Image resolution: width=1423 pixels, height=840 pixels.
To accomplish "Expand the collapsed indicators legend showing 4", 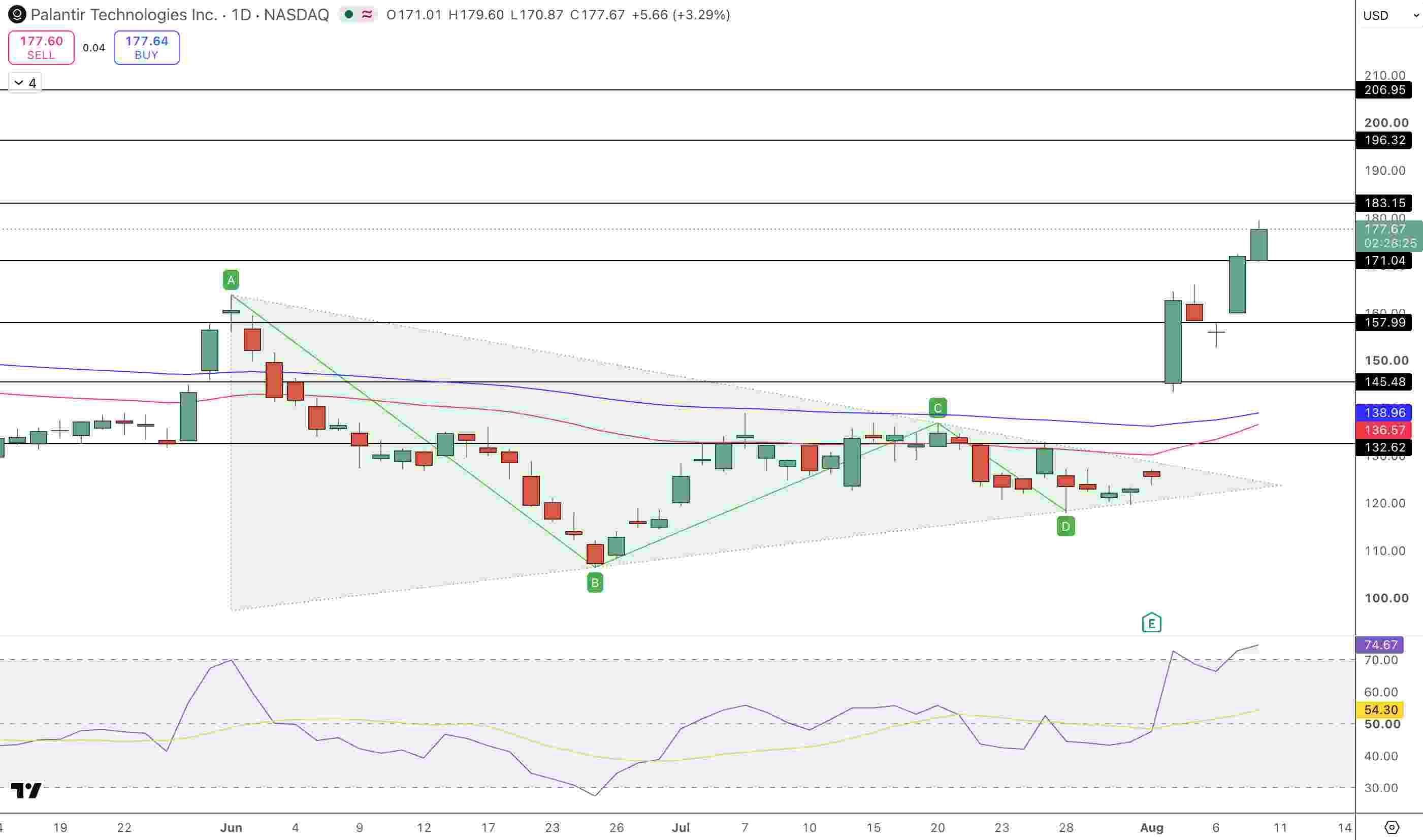I will [25, 83].
